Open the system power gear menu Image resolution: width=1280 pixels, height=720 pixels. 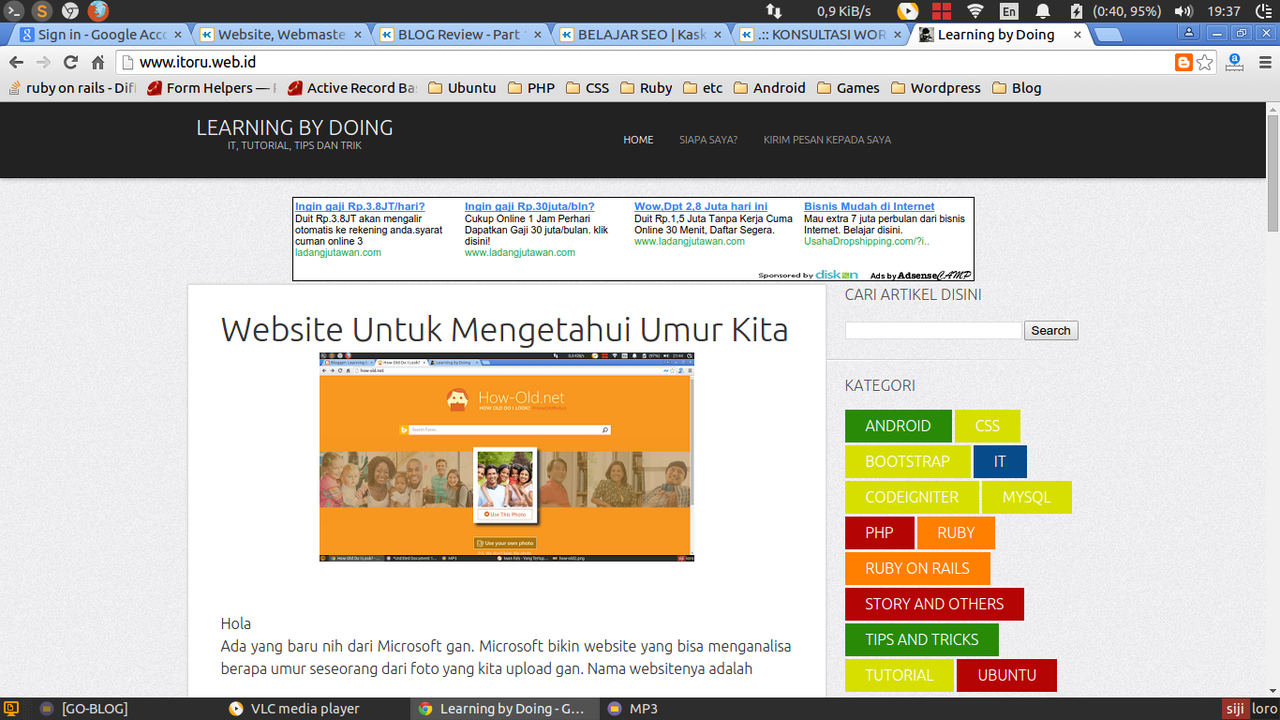(x=1263, y=11)
